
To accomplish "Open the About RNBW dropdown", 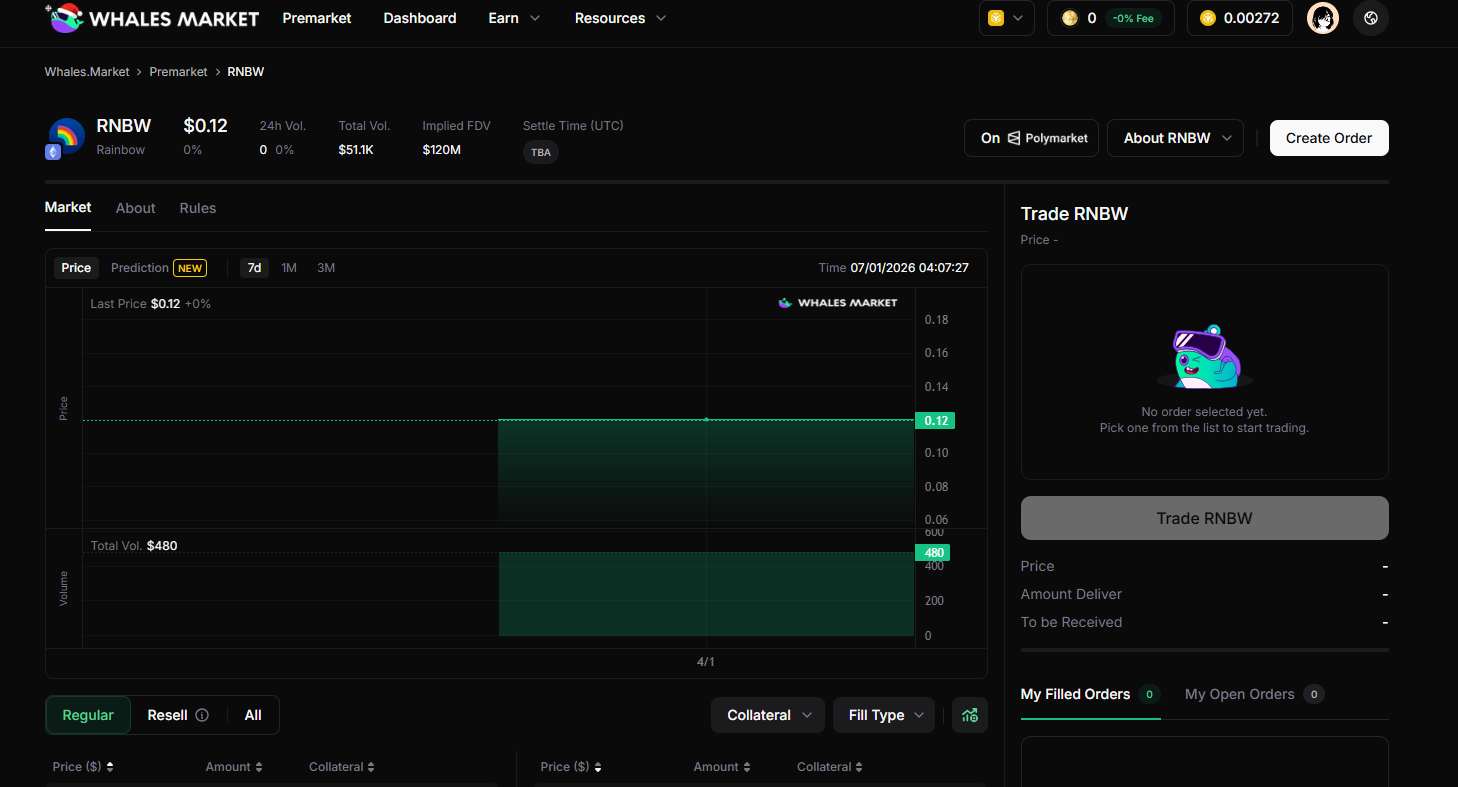I will pyautogui.click(x=1174, y=137).
